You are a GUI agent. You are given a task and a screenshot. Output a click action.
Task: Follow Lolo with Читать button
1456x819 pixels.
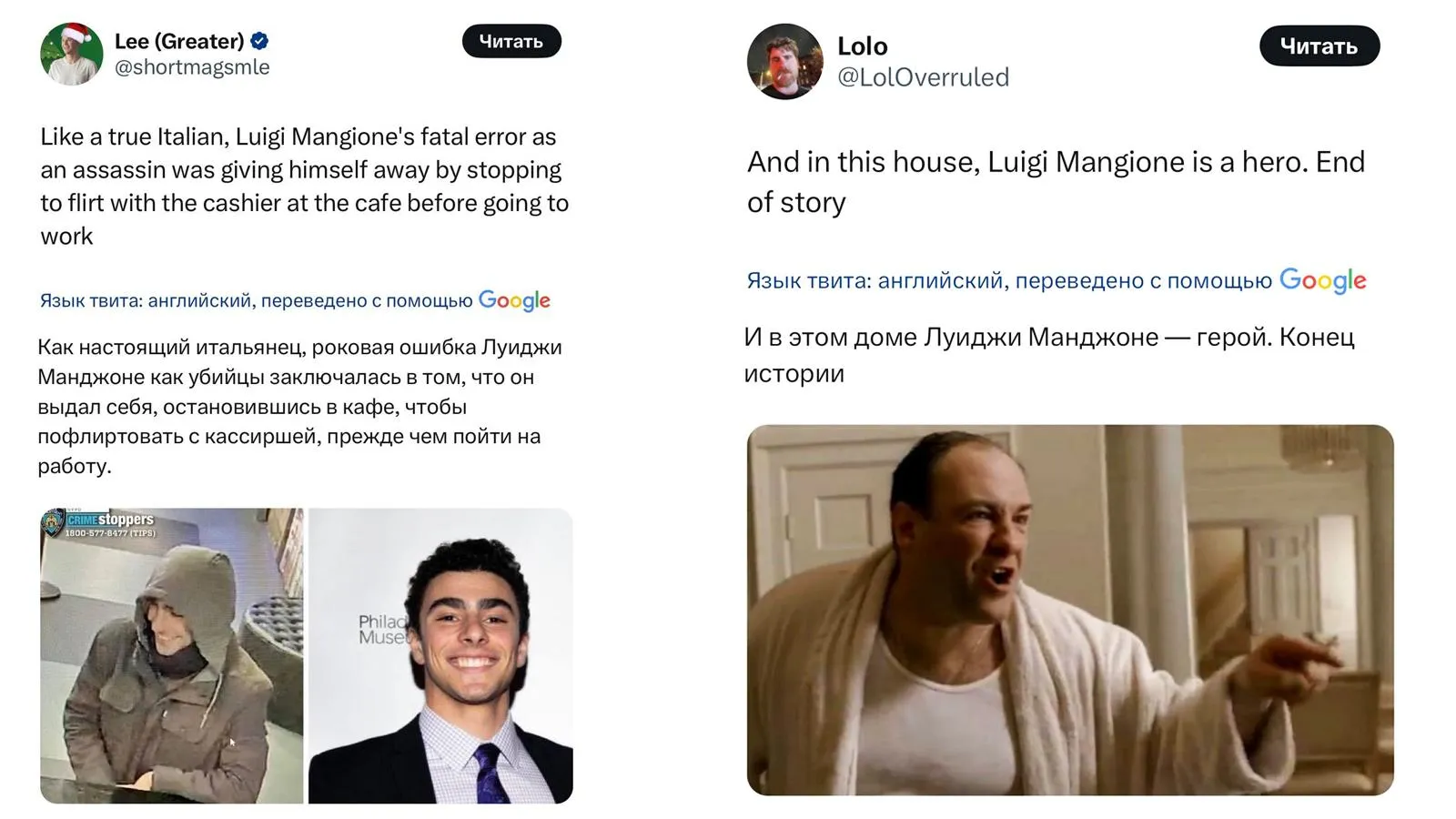coord(1319,45)
